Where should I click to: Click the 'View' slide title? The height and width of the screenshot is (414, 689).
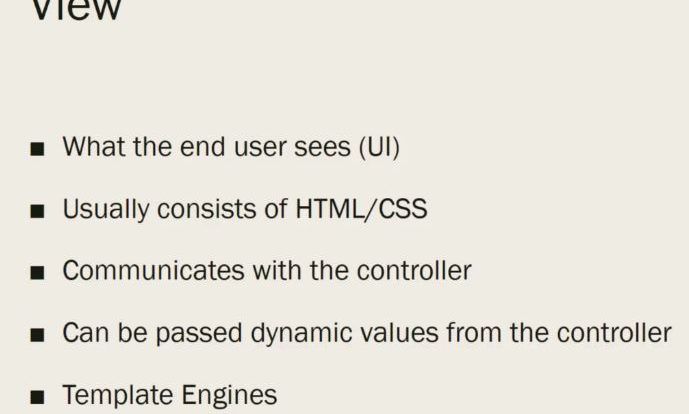(x=76, y=9)
